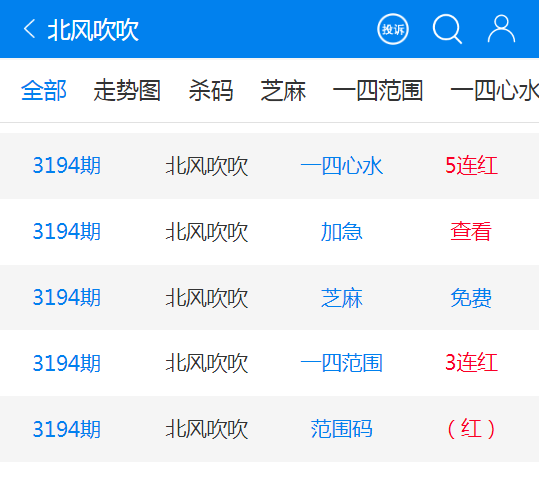Switch to the 杀码 tab
Image resolution: width=540 pixels, height=478 pixels.
click(211, 91)
